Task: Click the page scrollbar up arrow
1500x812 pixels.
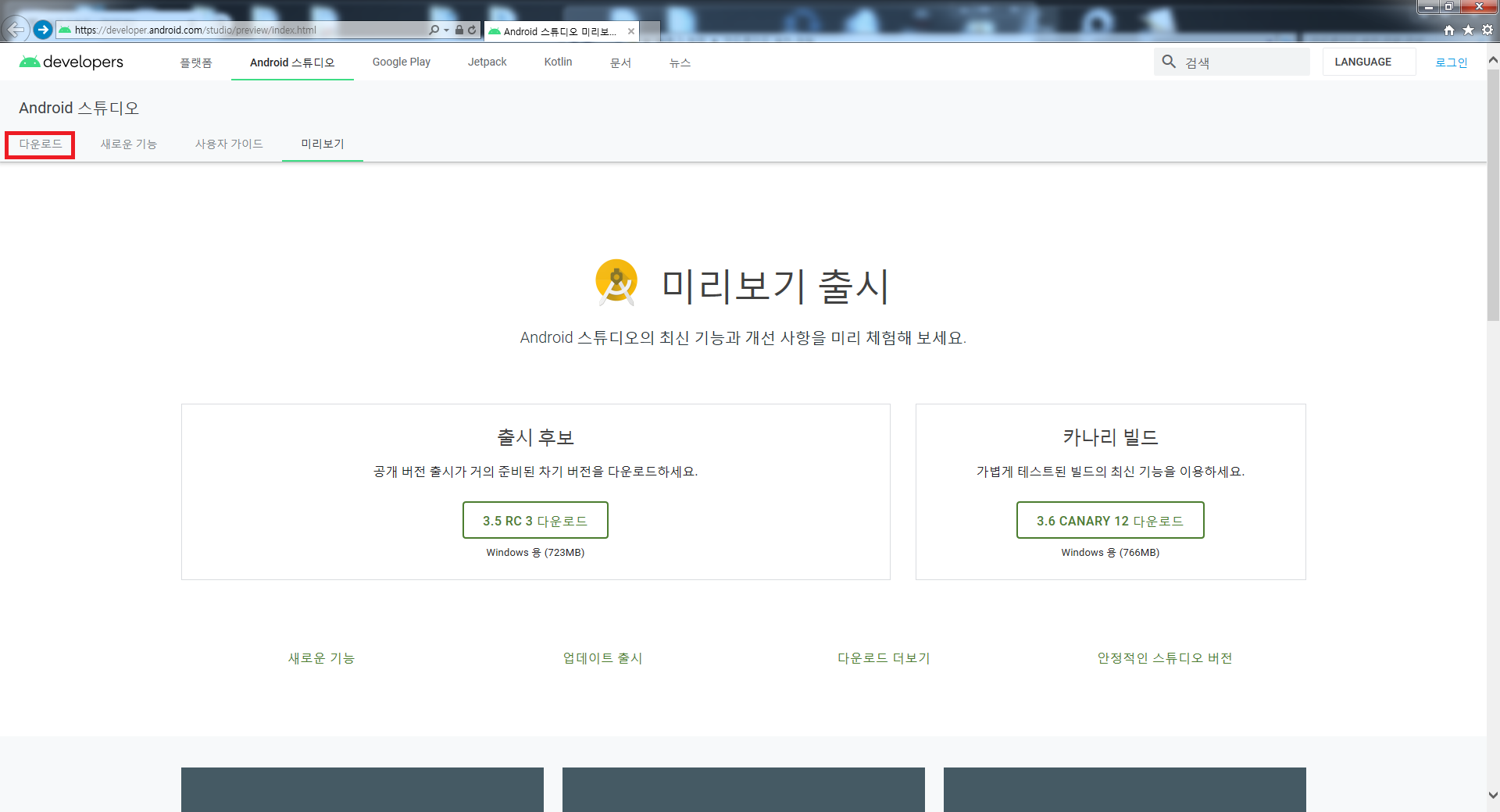Action: tap(1493, 59)
